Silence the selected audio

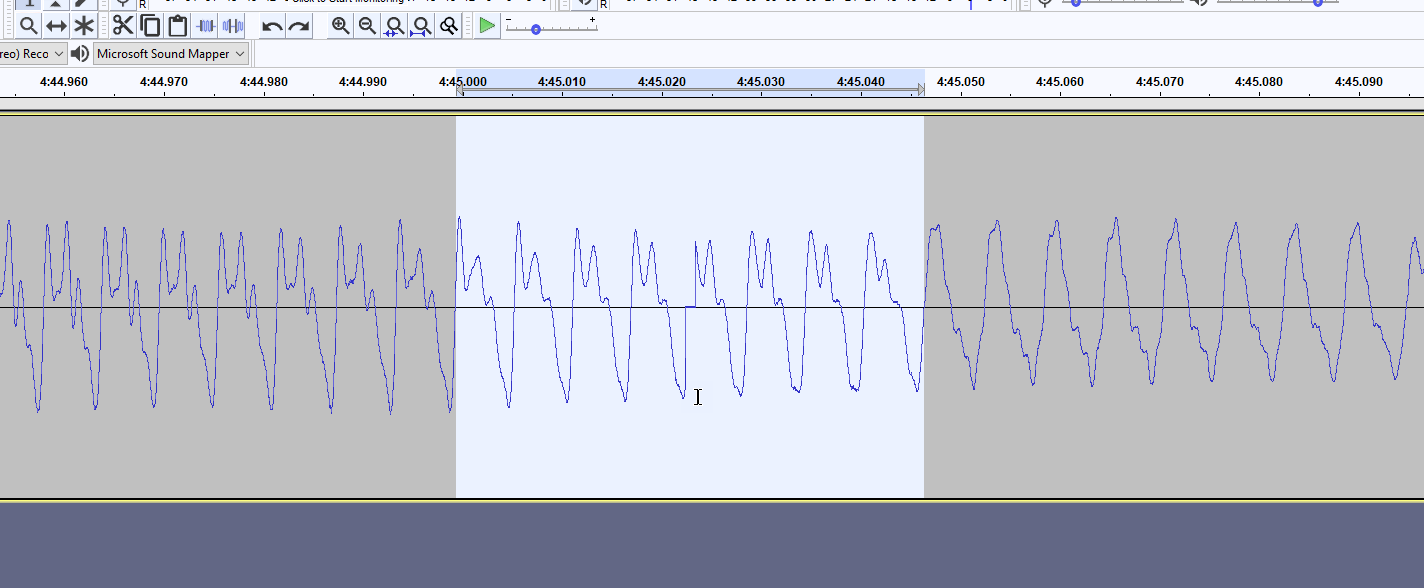tap(233, 25)
